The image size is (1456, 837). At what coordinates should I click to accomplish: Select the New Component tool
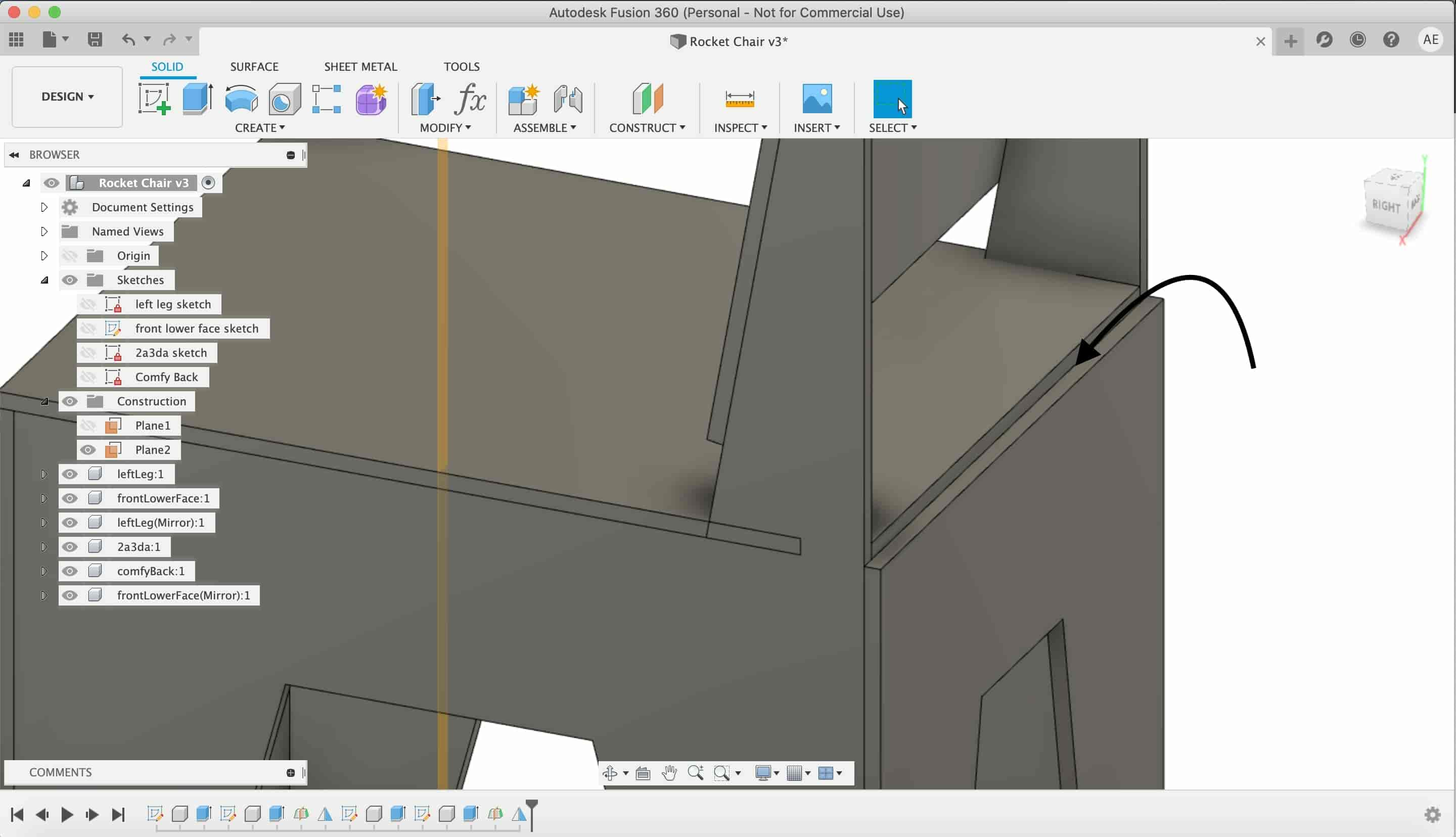coord(524,99)
